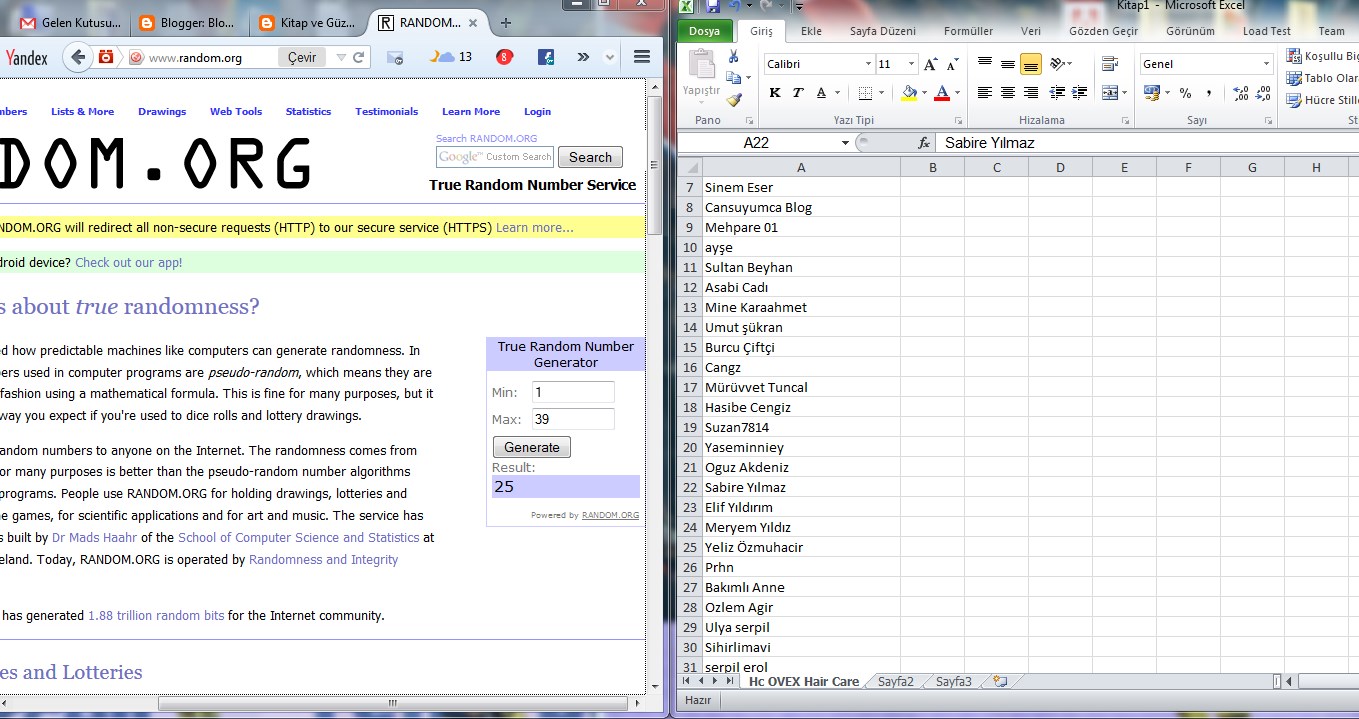Open the Dr Mads Haahr link

click(94, 538)
